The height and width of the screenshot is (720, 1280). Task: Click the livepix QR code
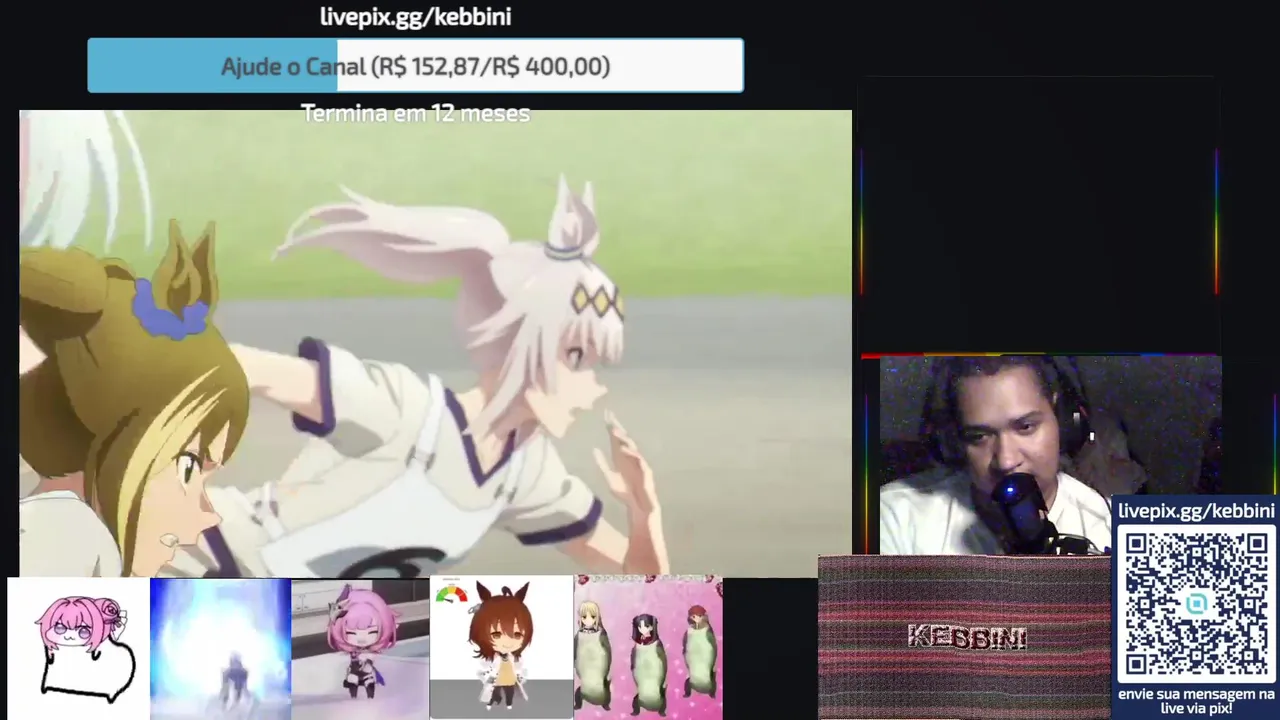(x=1196, y=604)
